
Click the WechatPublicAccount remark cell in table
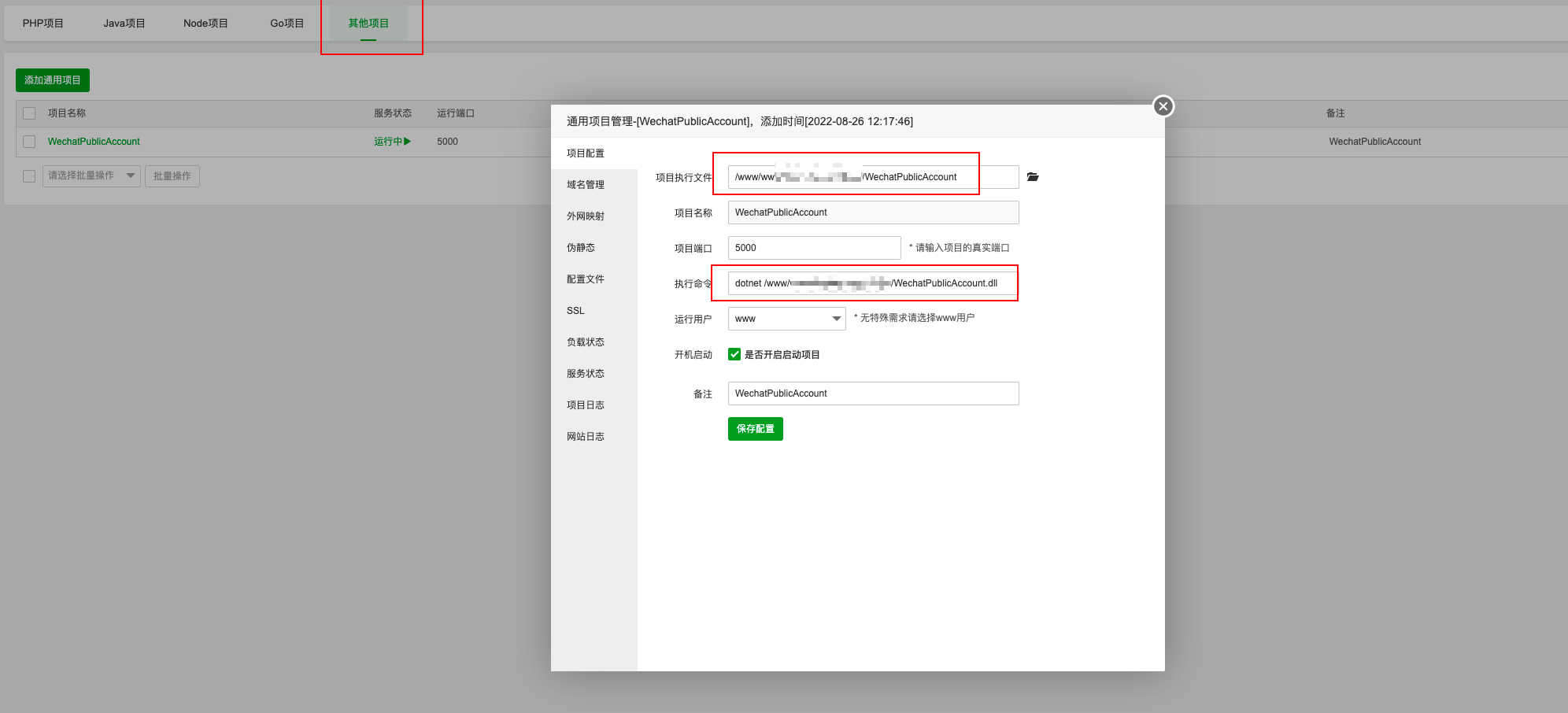point(1375,142)
